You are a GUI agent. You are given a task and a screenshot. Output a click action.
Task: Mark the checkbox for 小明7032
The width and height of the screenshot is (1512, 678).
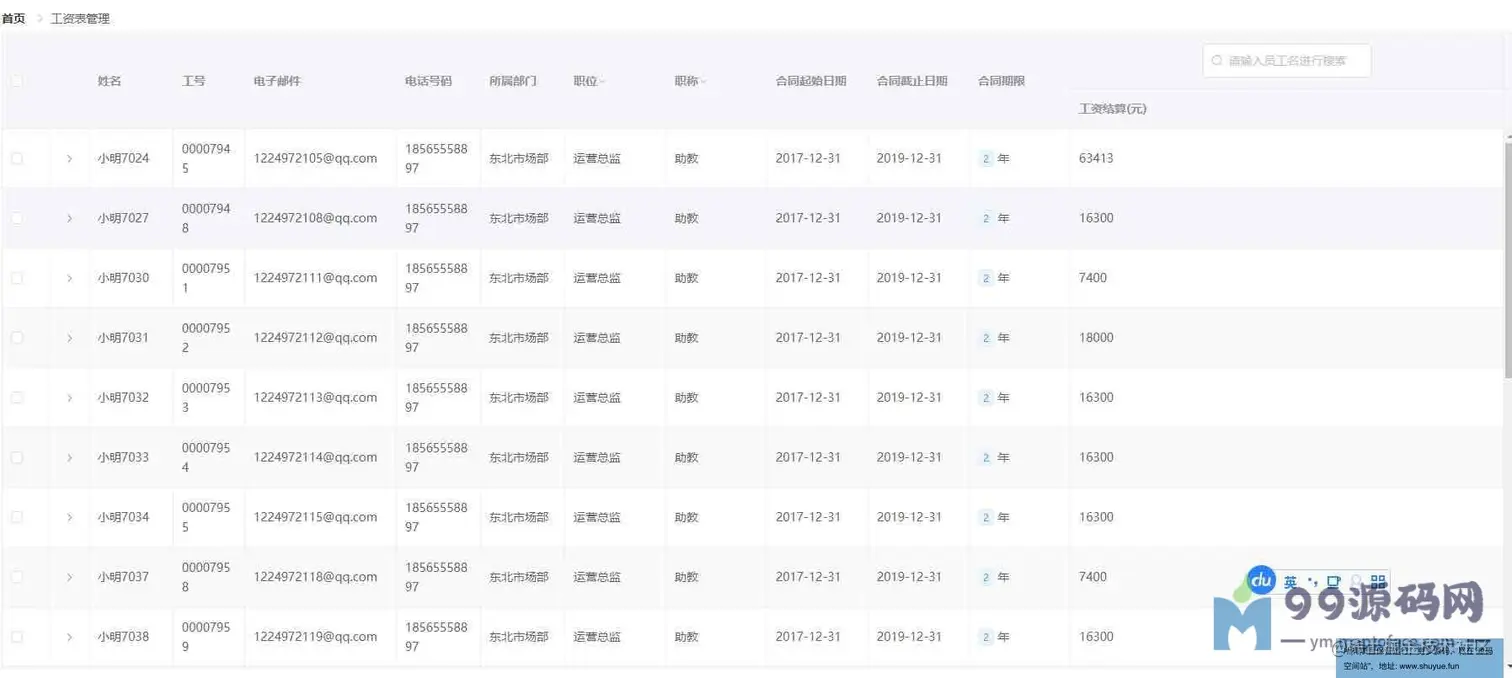pos(17,397)
